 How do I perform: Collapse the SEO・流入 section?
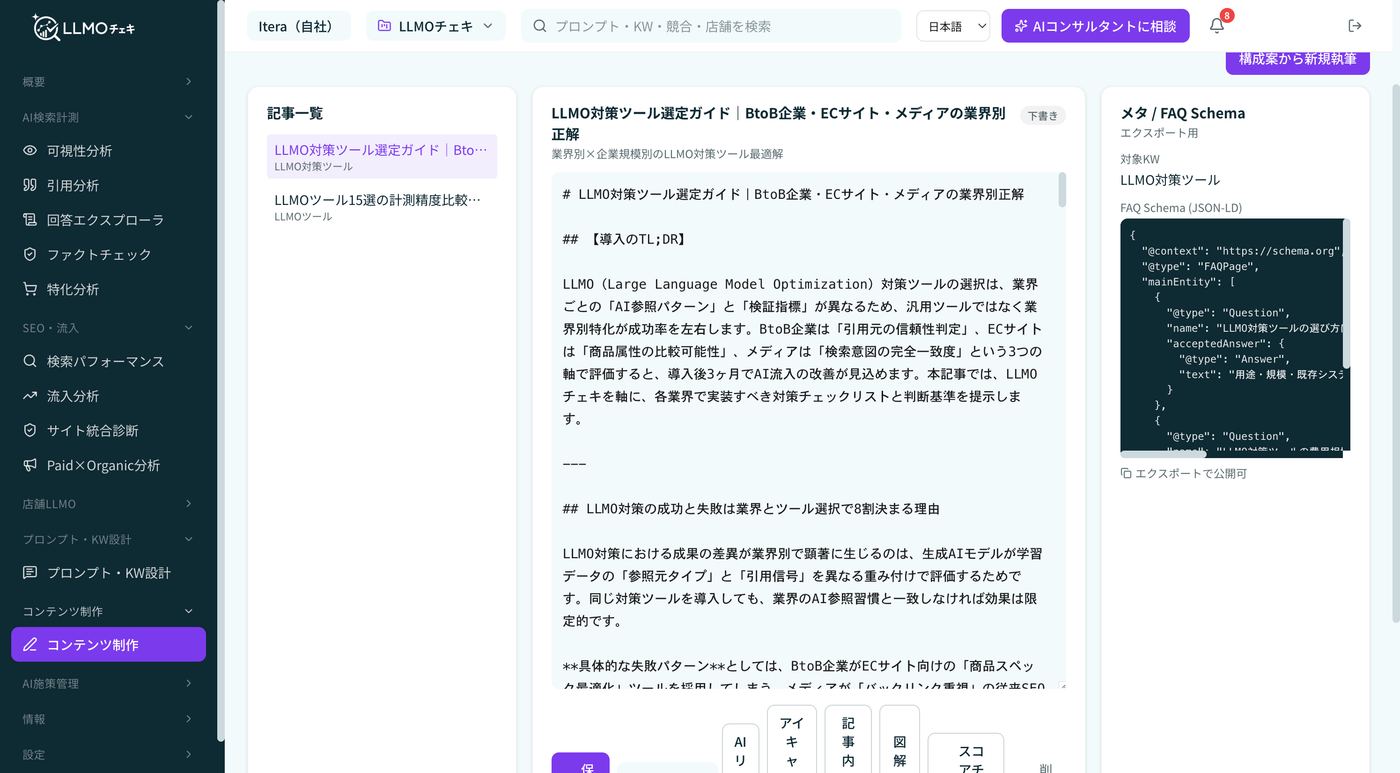click(108, 328)
